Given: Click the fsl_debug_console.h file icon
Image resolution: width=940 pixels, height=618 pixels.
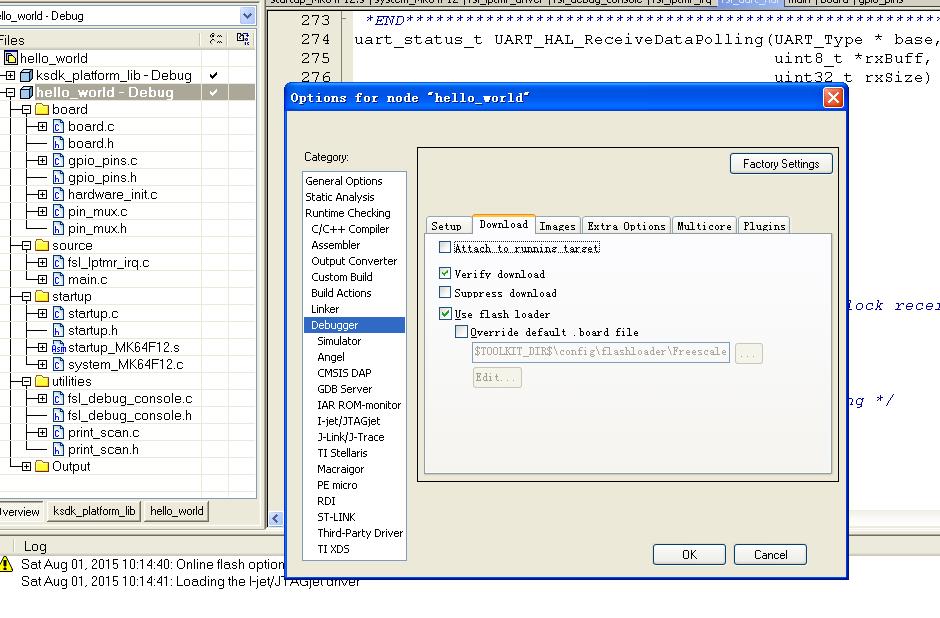Looking at the screenshot, I should [58, 415].
